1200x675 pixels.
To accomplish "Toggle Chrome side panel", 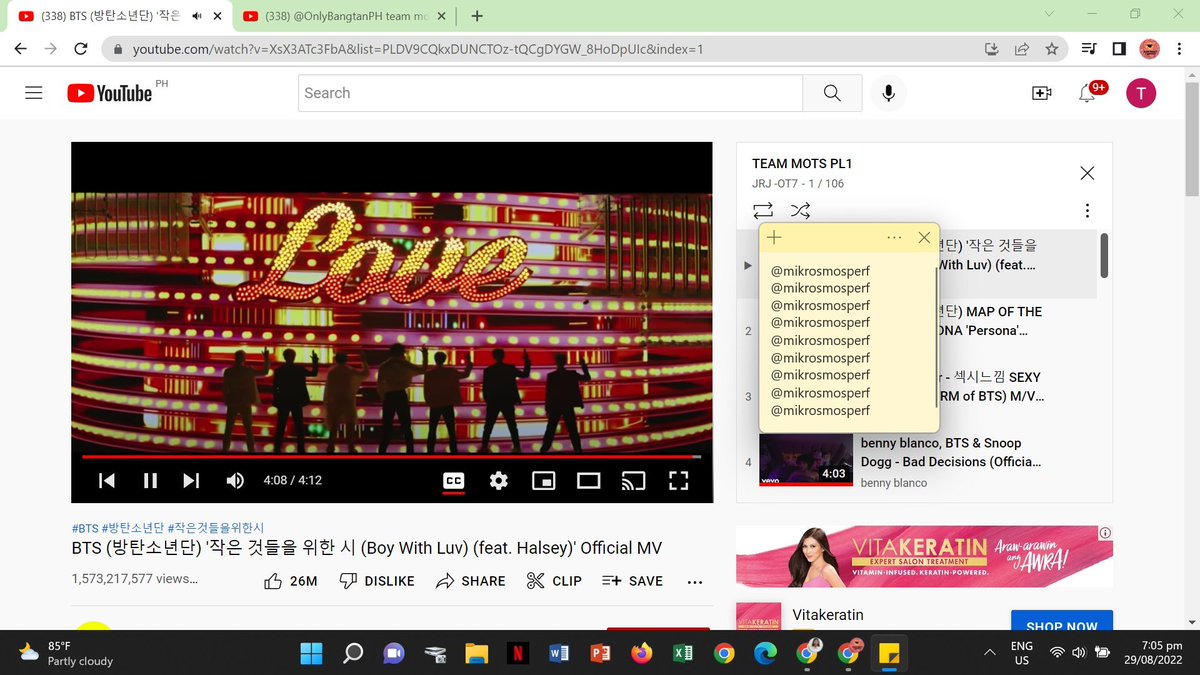I will tap(1119, 48).
